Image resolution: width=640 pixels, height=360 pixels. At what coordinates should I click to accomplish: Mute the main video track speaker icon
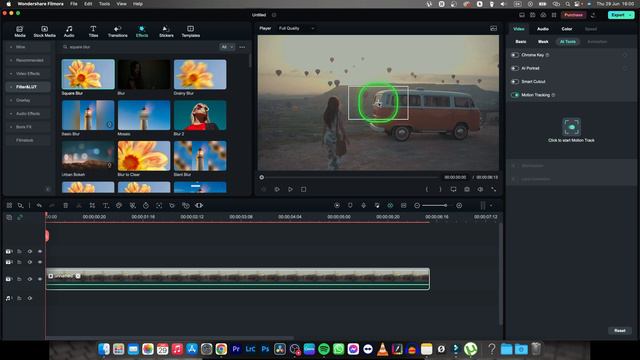(x=30, y=279)
